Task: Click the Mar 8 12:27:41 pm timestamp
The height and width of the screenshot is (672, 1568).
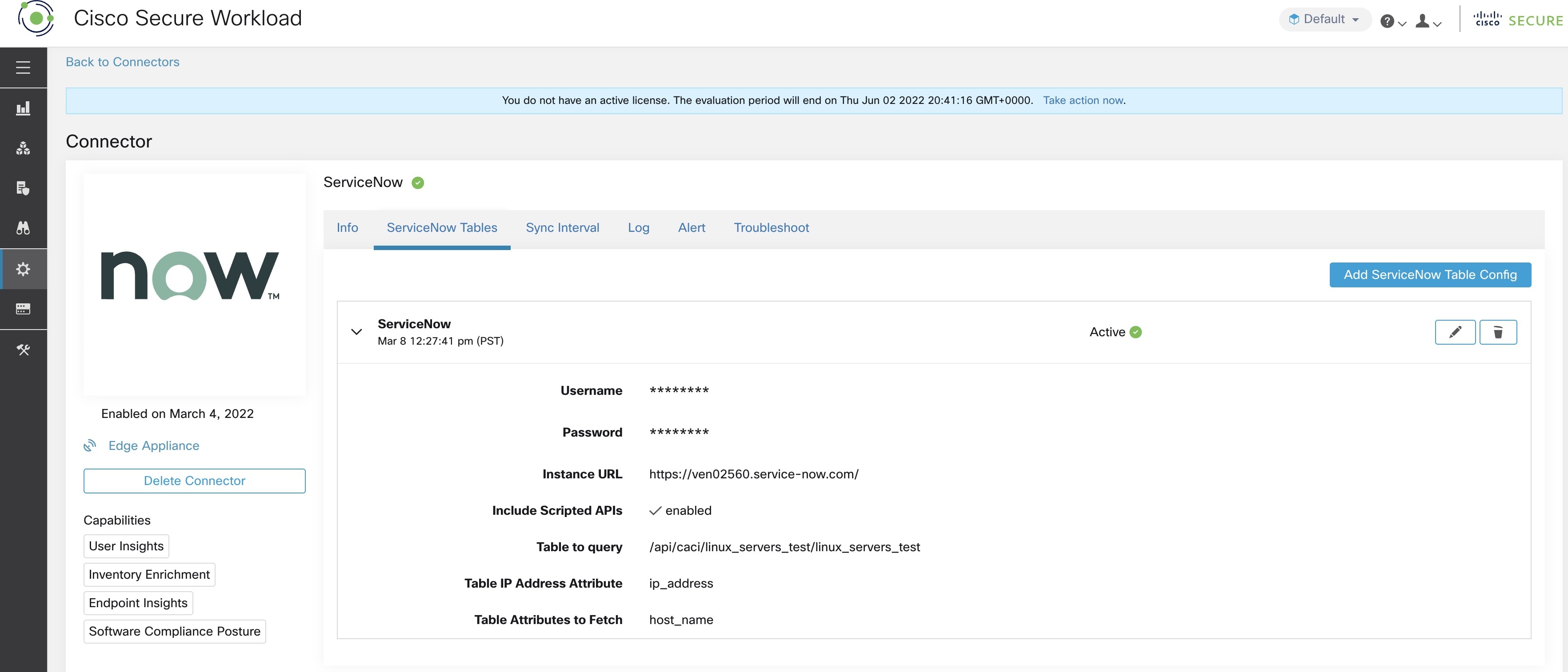Action: (441, 341)
